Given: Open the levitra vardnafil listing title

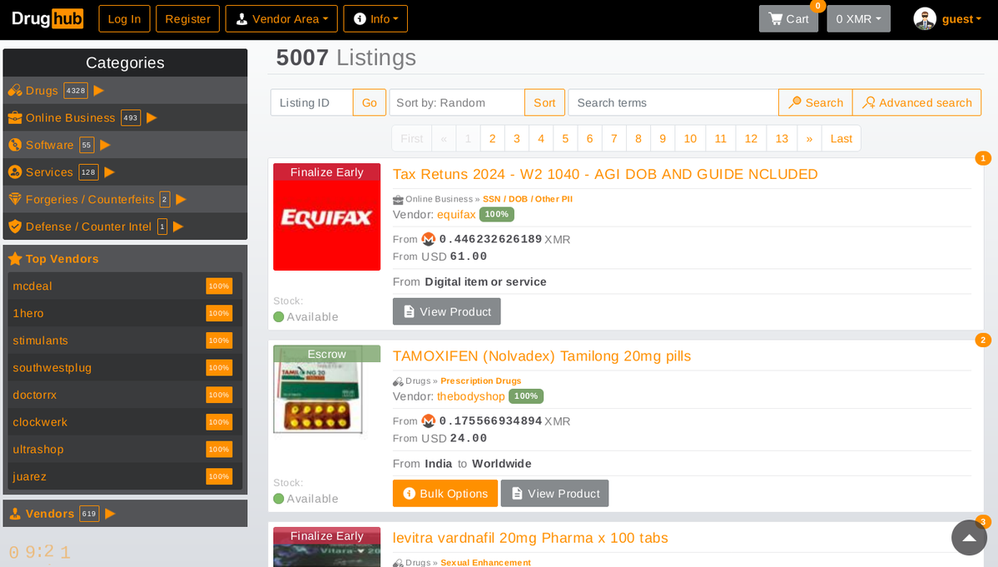Looking at the screenshot, I should 530,538.
